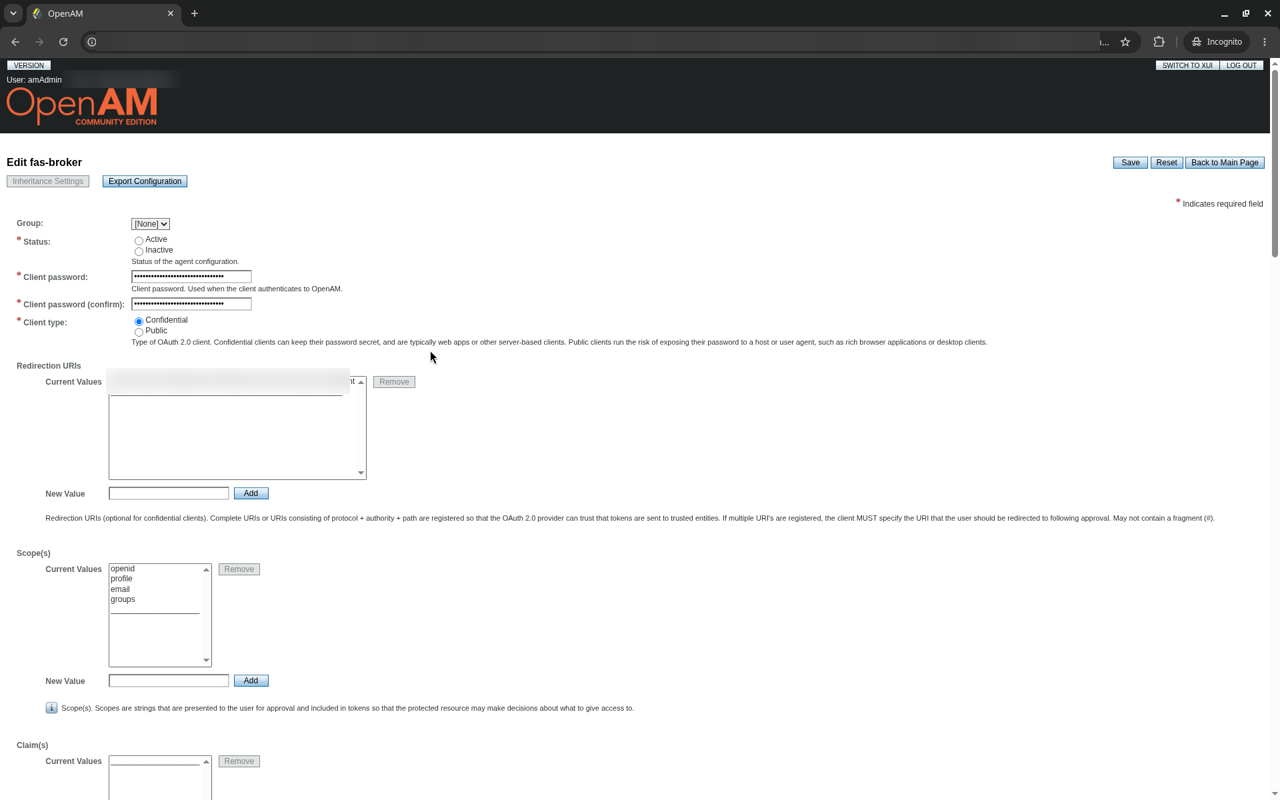Select Inactive status radio button
The height and width of the screenshot is (800, 1280).
point(139,251)
